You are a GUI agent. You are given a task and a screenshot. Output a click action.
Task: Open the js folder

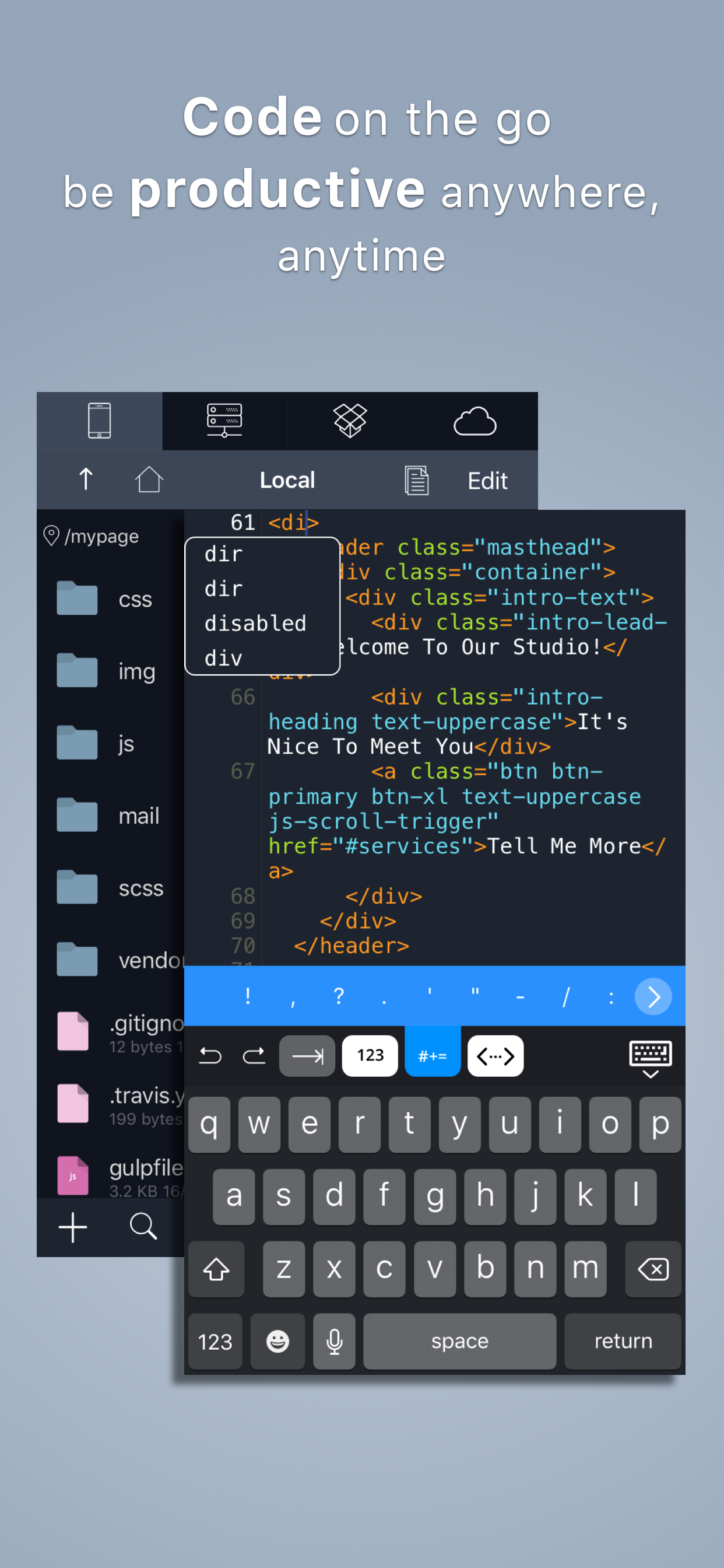tap(110, 743)
